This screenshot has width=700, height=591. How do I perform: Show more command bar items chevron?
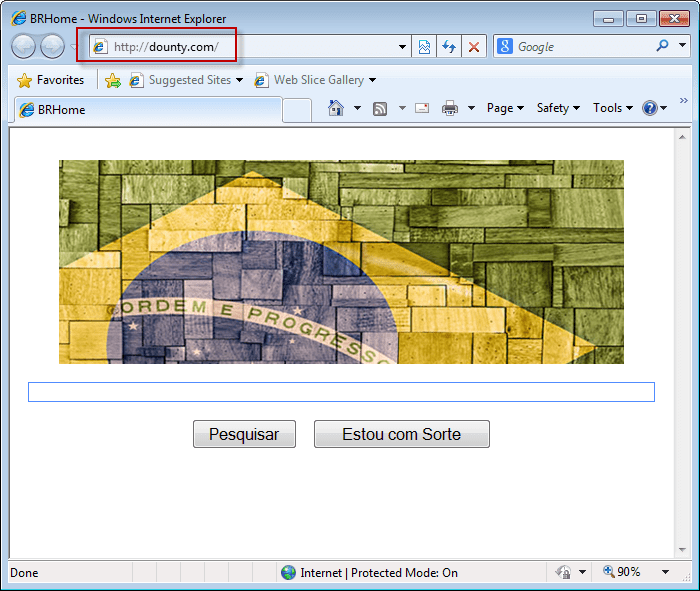tap(683, 100)
